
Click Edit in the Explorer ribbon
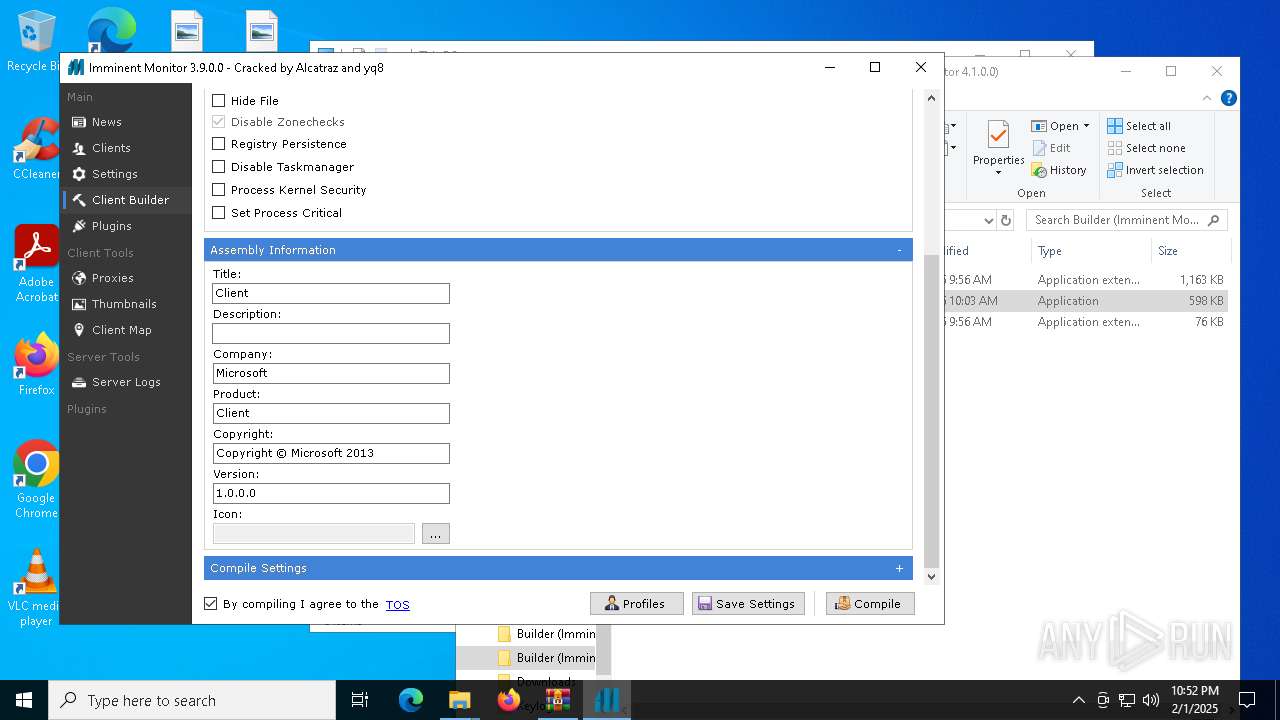(1051, 148)
